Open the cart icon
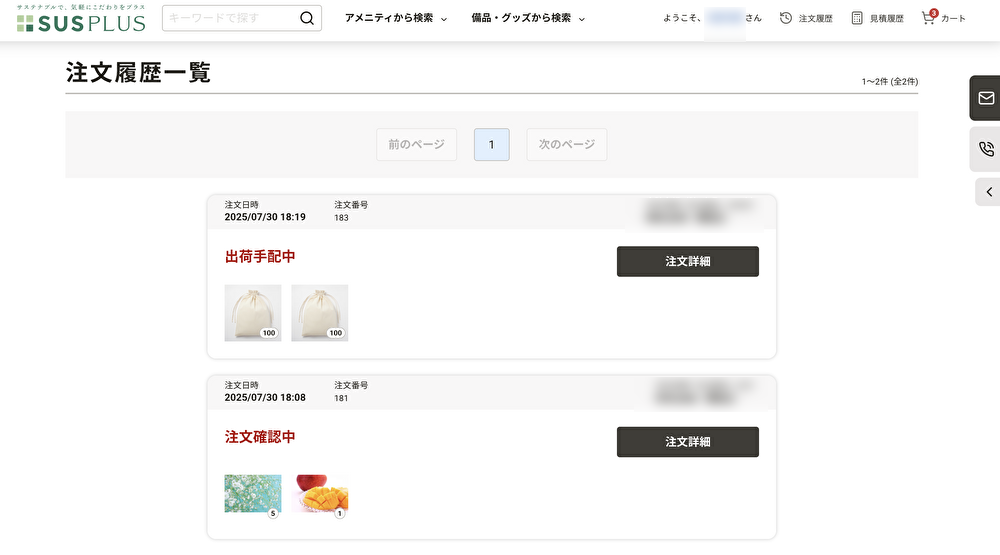This screenshot has width=1000, height=555. click(929, 18)
